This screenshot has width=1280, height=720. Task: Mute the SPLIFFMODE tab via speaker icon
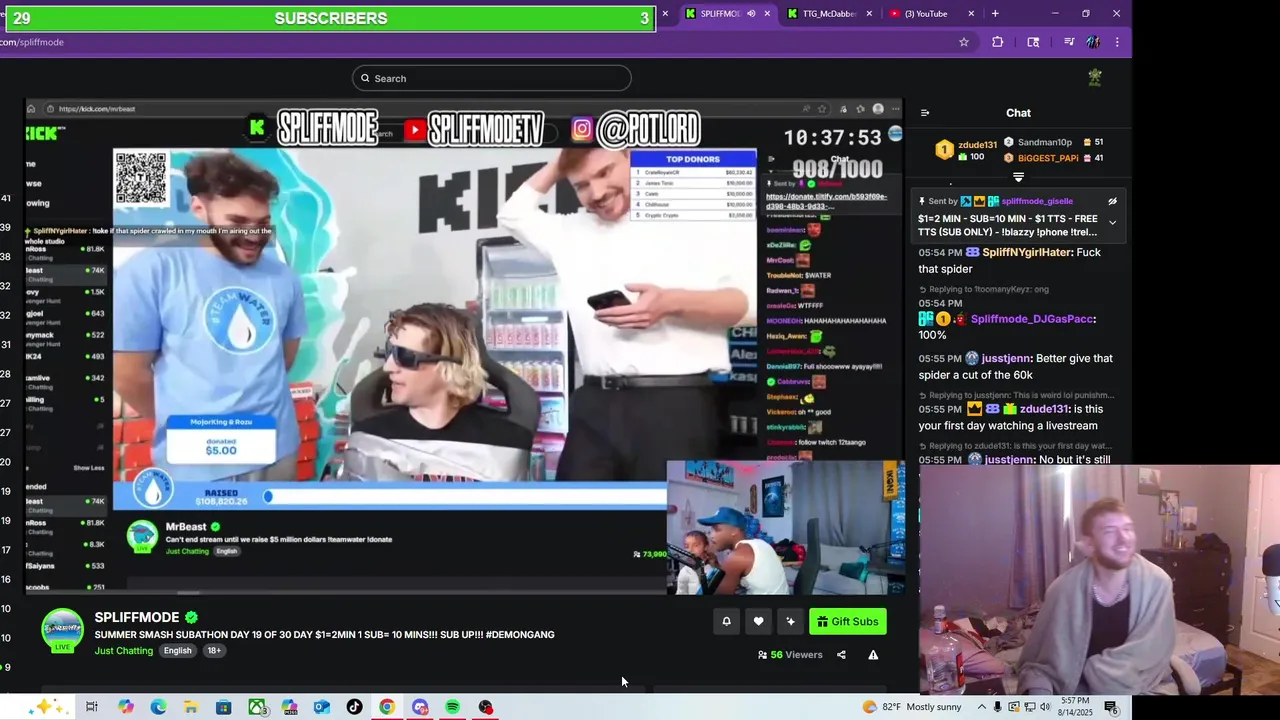click(751, 14)
